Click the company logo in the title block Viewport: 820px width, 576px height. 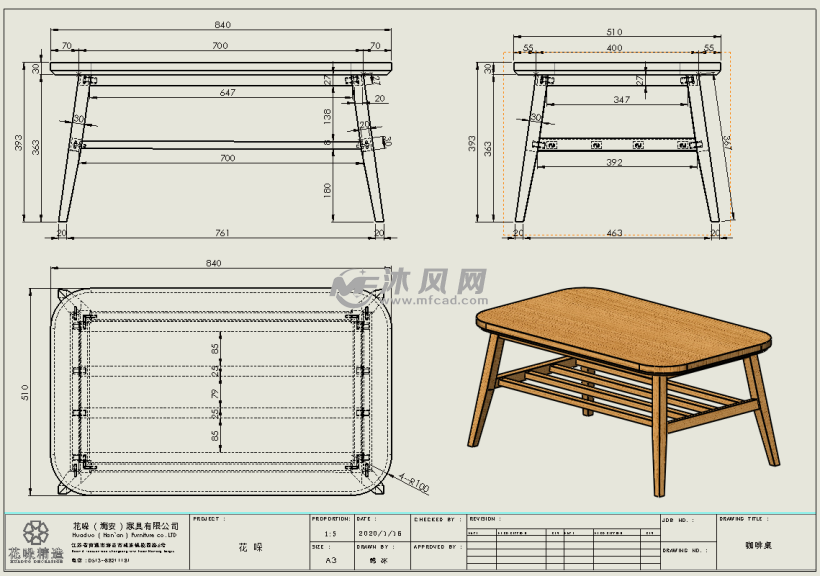click(36, 541)
